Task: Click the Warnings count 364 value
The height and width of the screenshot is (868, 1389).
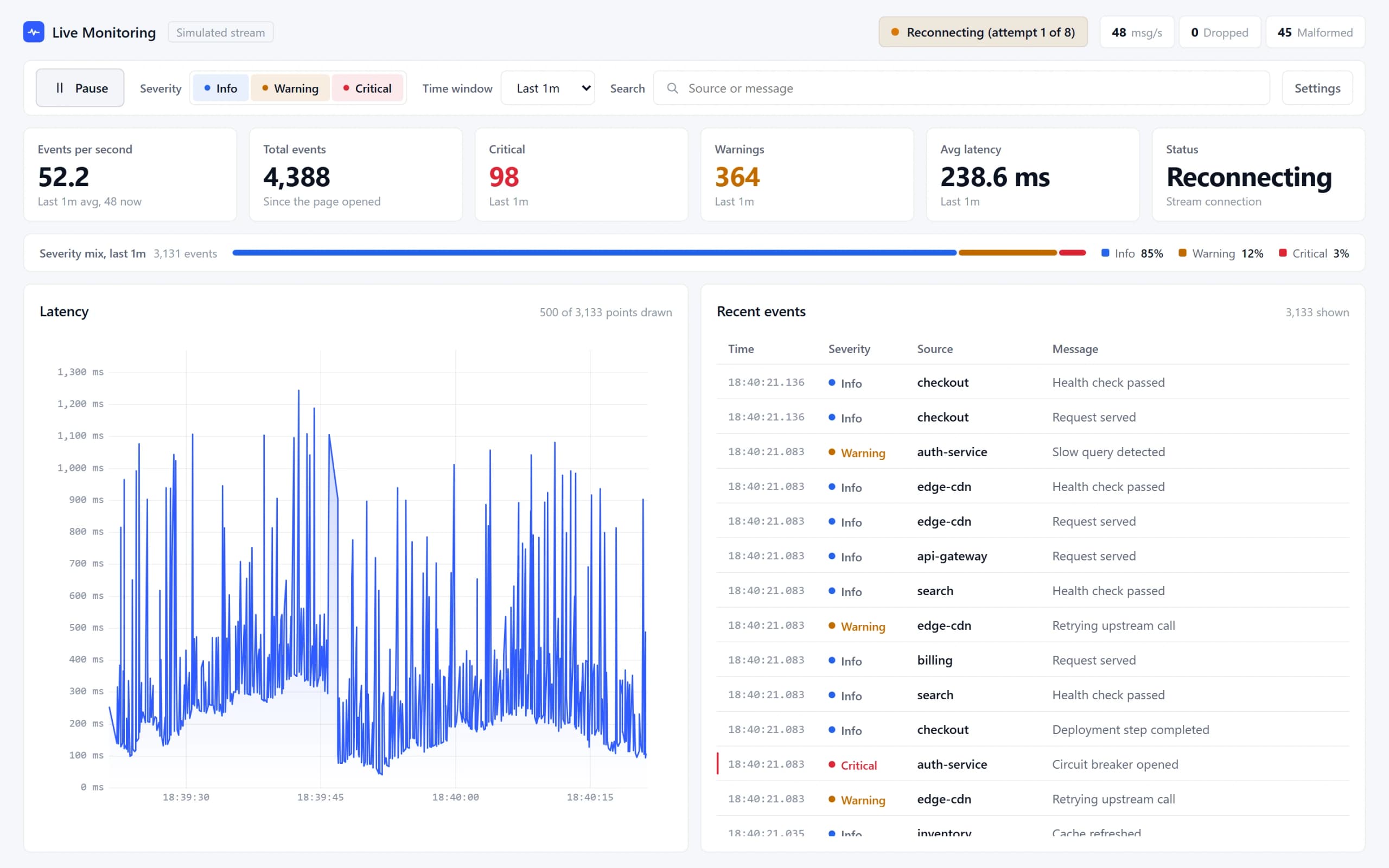Action: point(737,177)
